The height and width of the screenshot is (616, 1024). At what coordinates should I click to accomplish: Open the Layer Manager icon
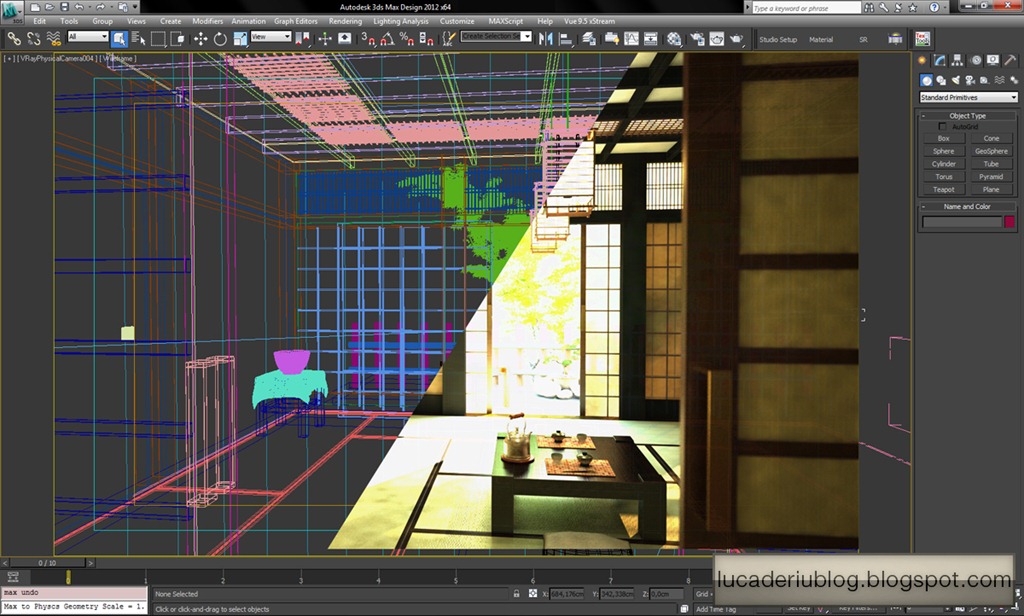pyautogui.click(x=589, y=39)
